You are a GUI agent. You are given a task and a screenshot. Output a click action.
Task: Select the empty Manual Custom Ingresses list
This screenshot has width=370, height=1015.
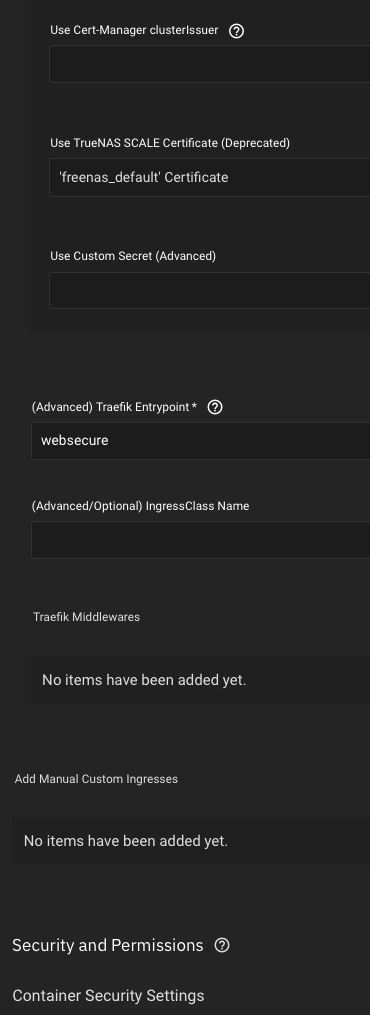click(x=191, y=841)
